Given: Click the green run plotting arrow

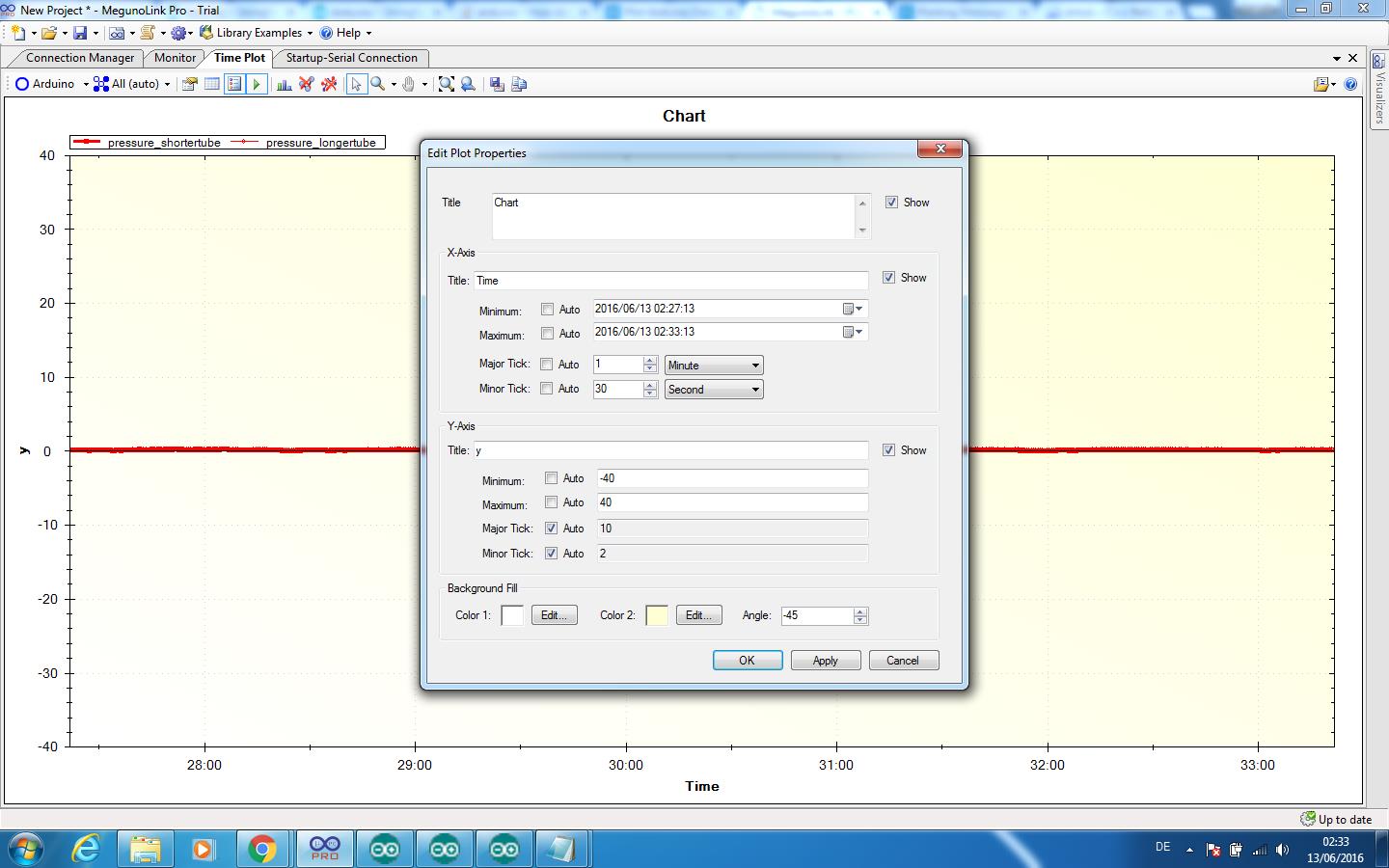Looking at the screenshot, I should click(257, 84).
